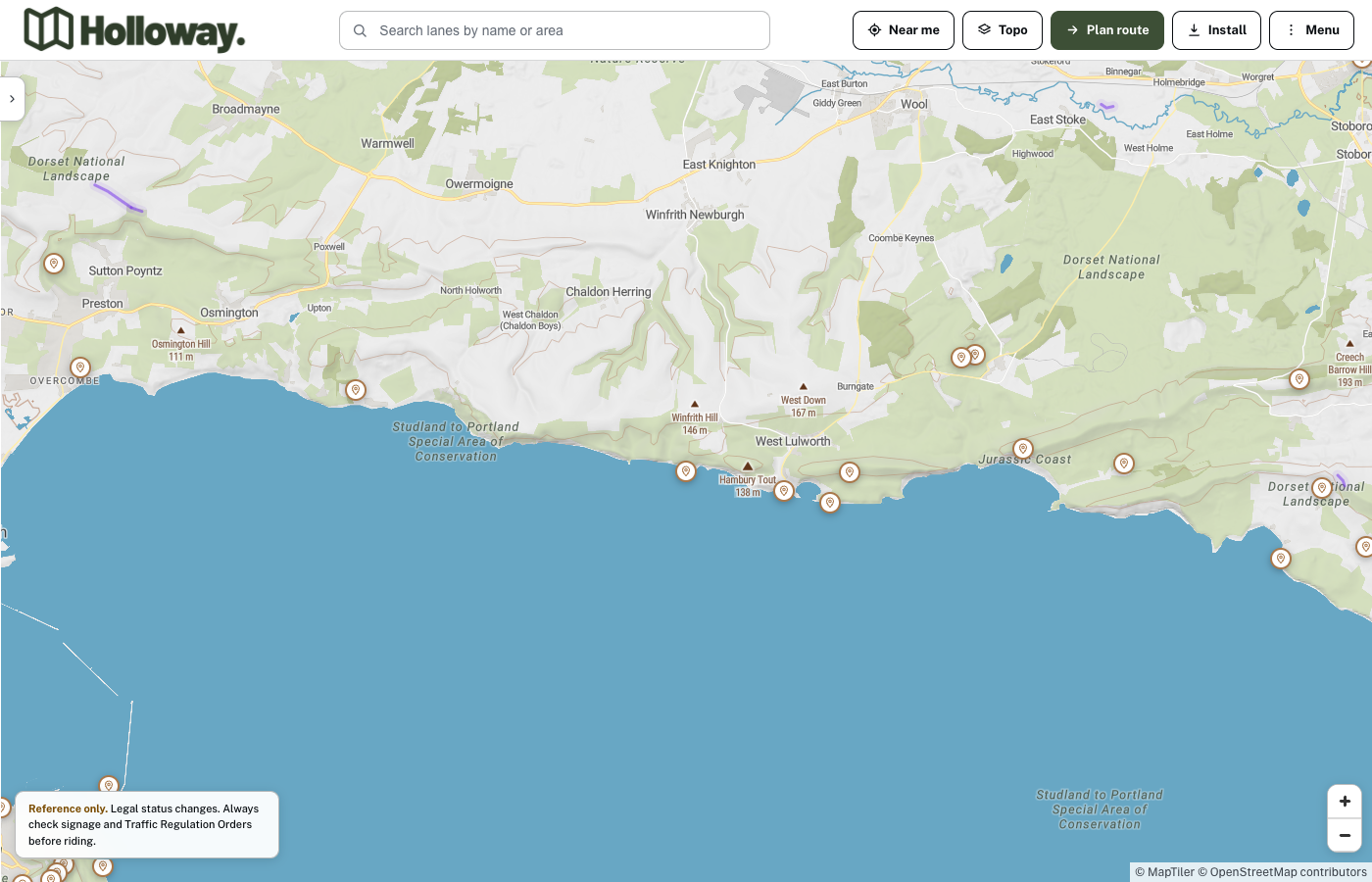Select marker on Dorset National Landscape coast label

coord(1322,488)
